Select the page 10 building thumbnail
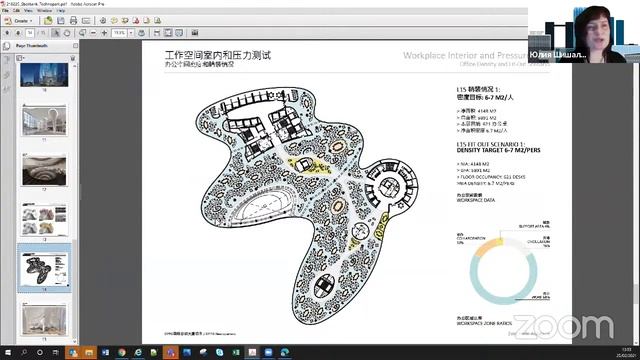The width and height of the screenshot is (640, 360). (x=44, y=75)
